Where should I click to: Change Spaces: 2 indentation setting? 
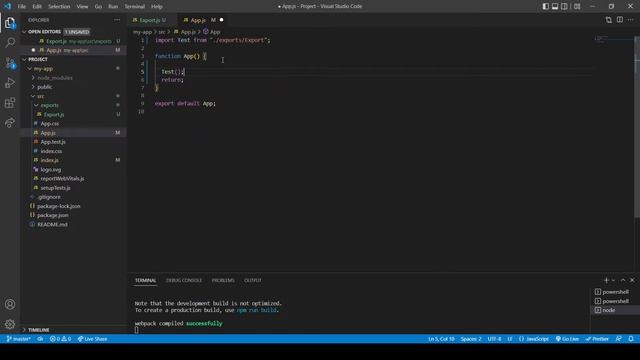(x=471, y=339)
